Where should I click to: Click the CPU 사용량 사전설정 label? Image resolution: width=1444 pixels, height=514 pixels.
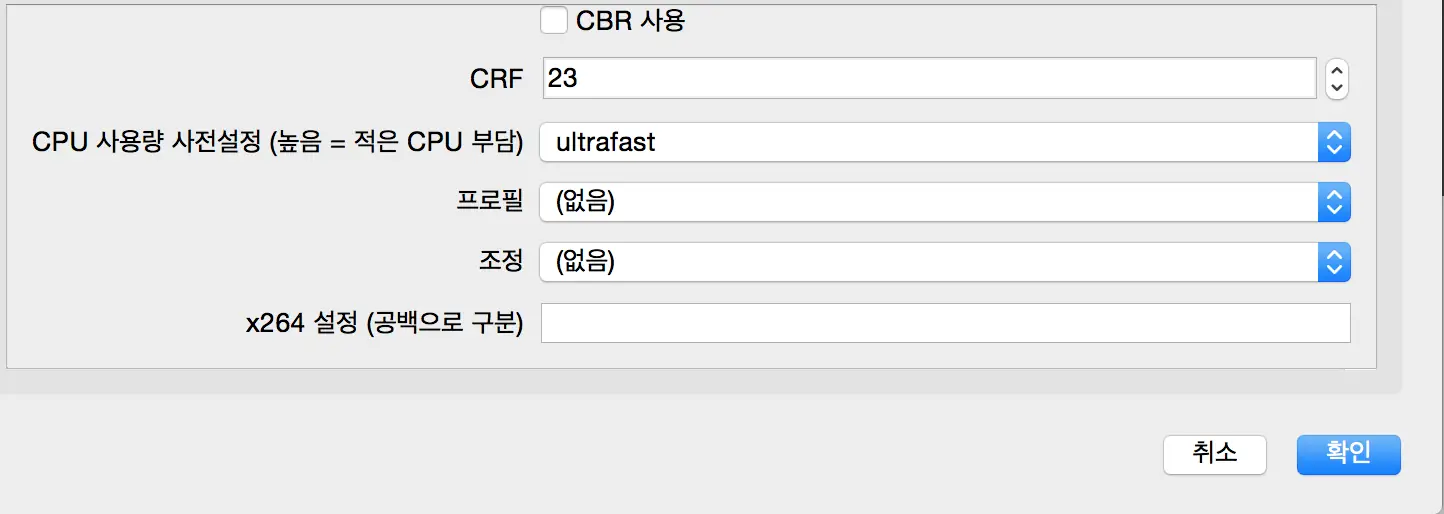tap(278, 142)
